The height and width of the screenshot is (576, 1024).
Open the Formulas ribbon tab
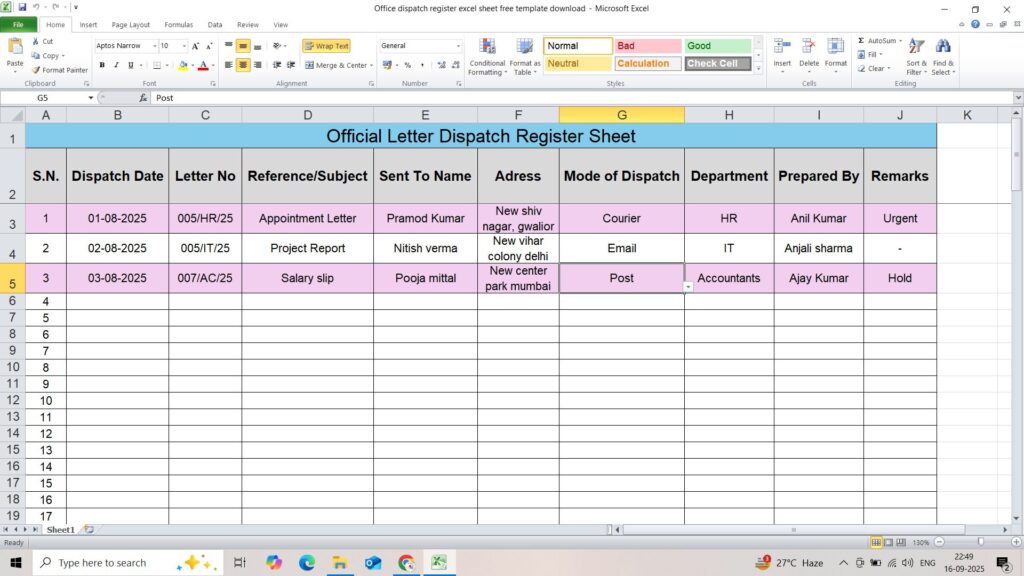pos(179,24)
